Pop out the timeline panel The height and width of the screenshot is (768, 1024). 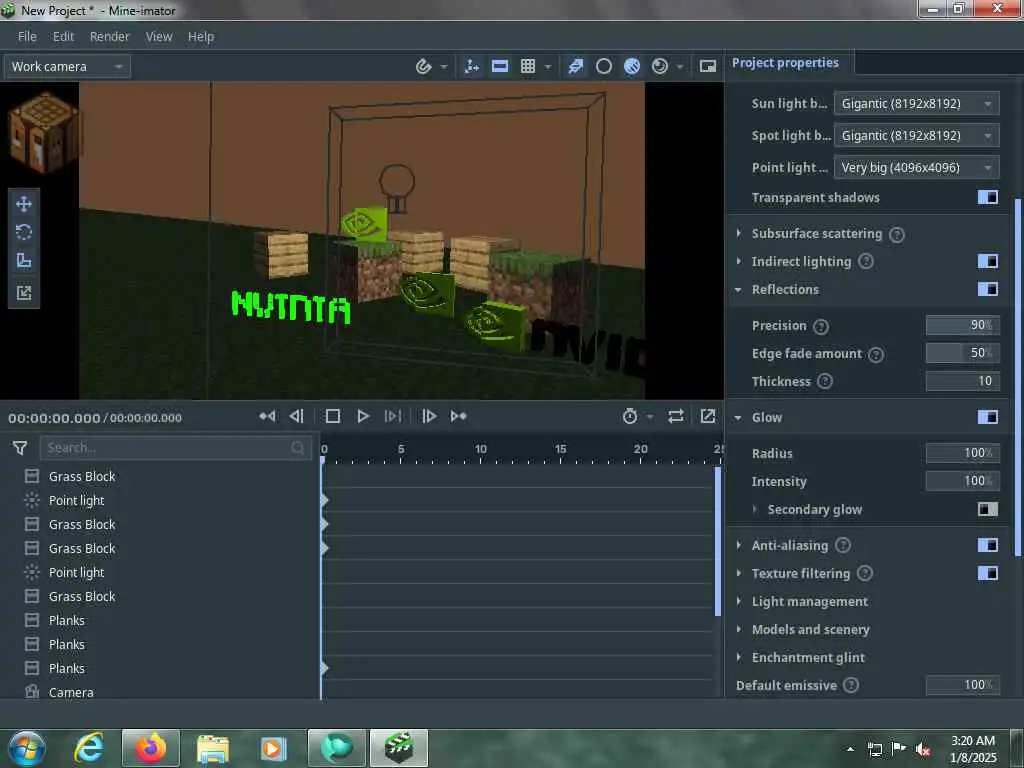coord(708,416)
